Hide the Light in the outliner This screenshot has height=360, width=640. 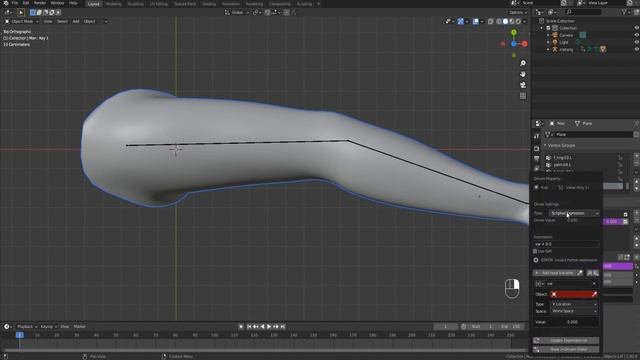[637, 42]
